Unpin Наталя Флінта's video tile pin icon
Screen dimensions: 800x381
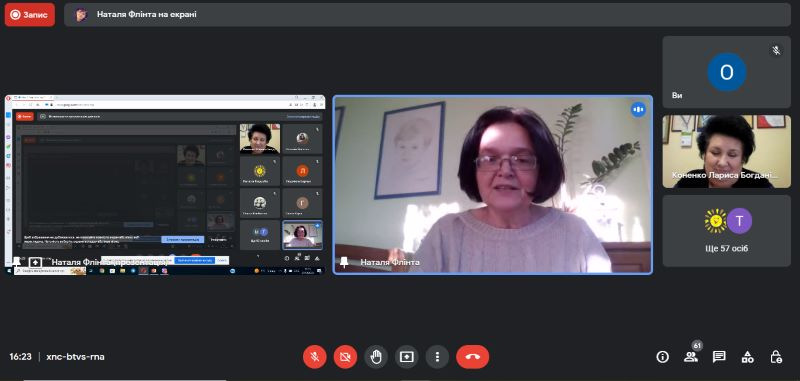[x=344, y=262]
